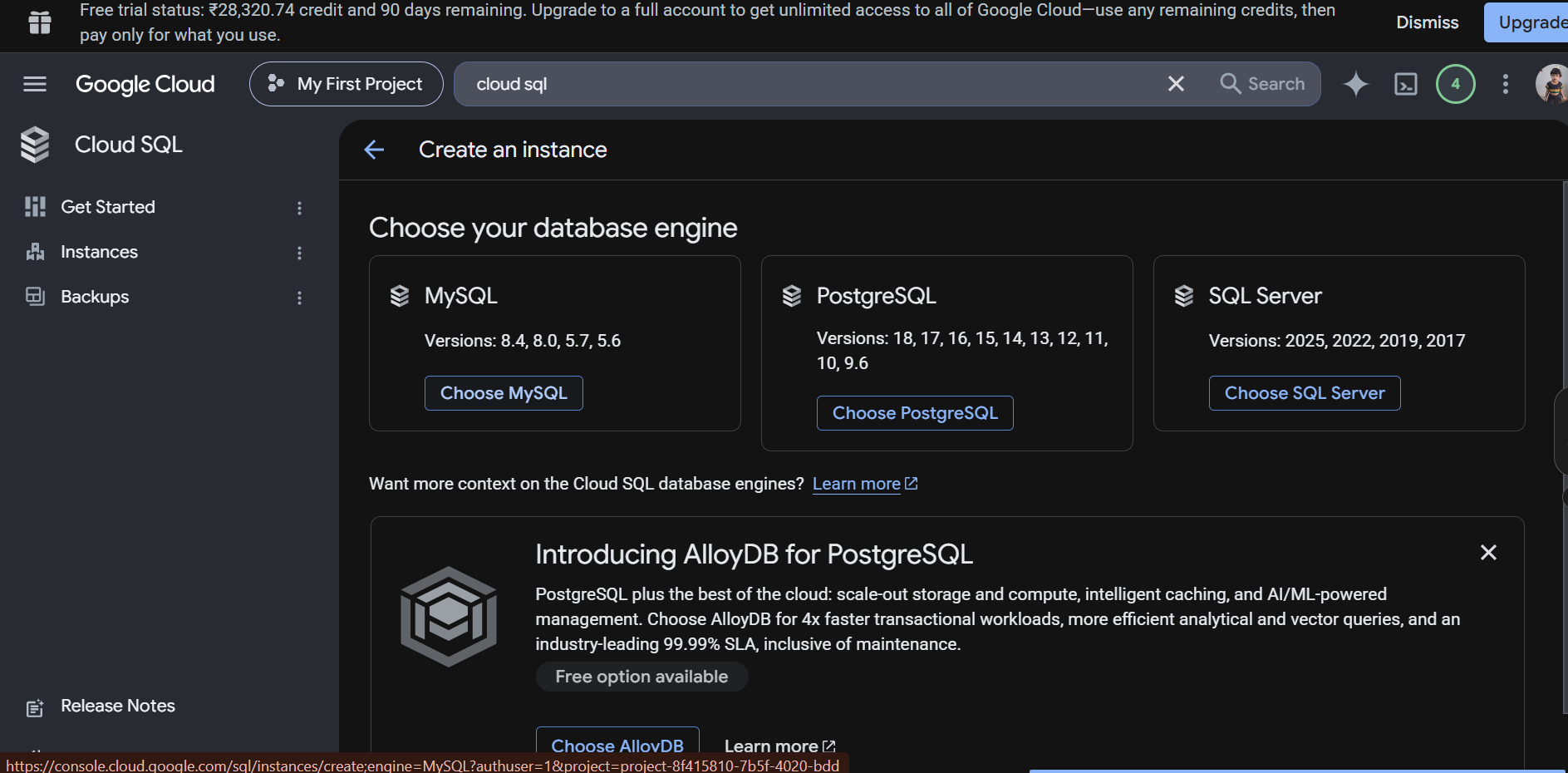Click the text 'Versions: 2025, 2022, 2019, 2017'
This screenshot has height=773, width=1568.
point(1337,341)
